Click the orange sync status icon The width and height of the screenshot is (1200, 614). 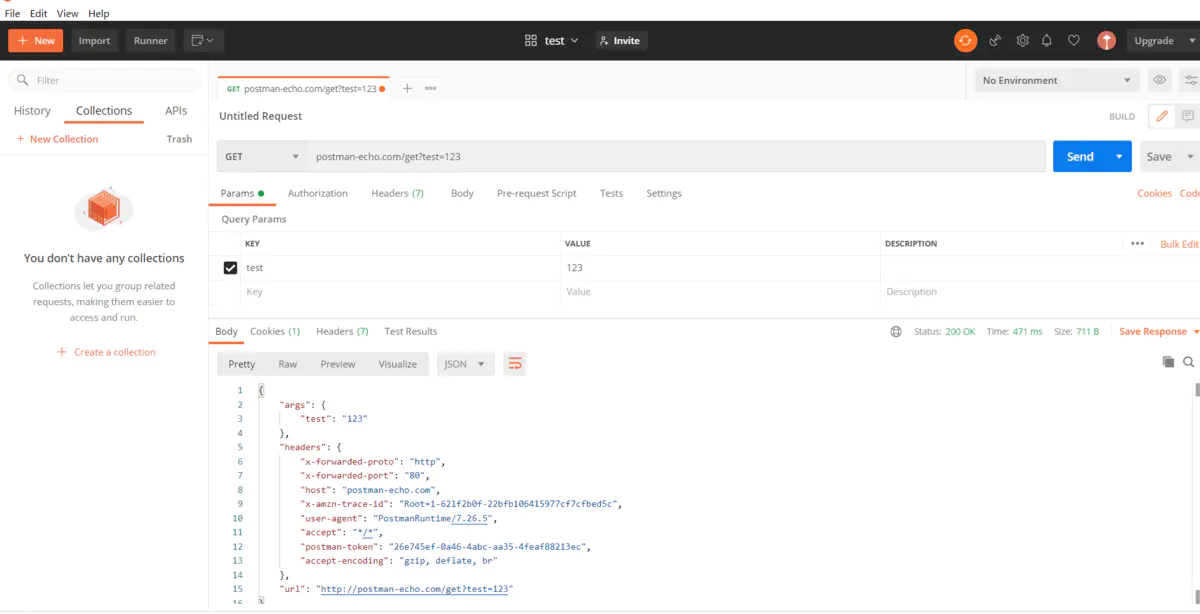pyautogui.click(x=965, y=41)
